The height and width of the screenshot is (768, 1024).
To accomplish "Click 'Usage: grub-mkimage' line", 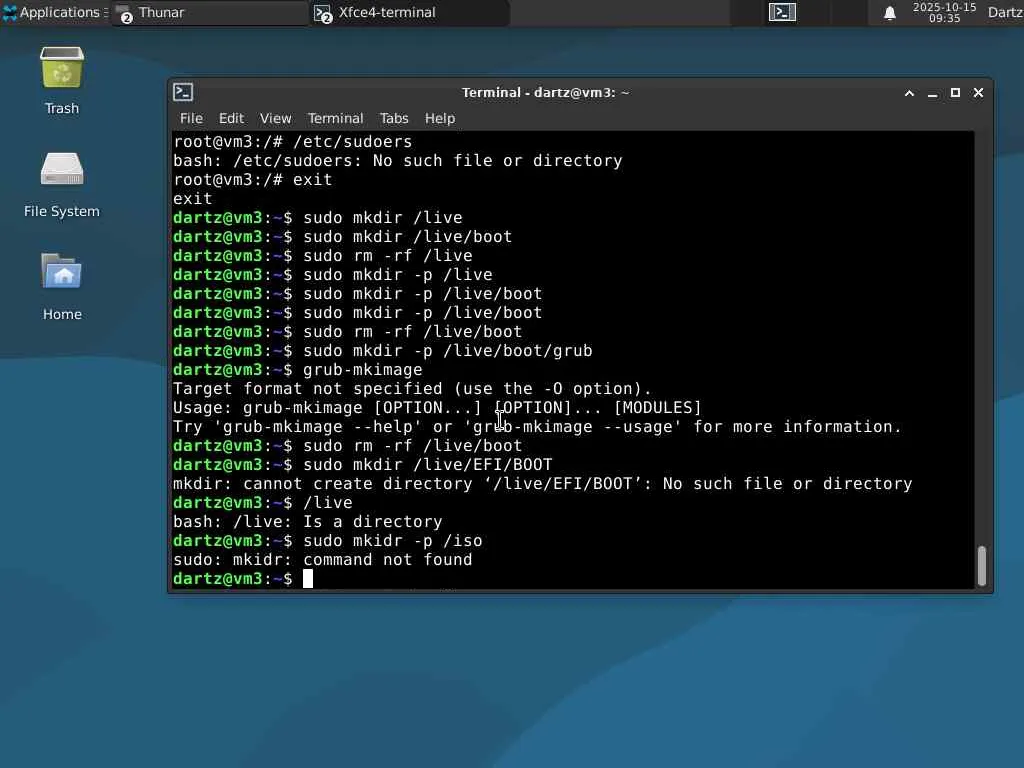I will 437,408.
